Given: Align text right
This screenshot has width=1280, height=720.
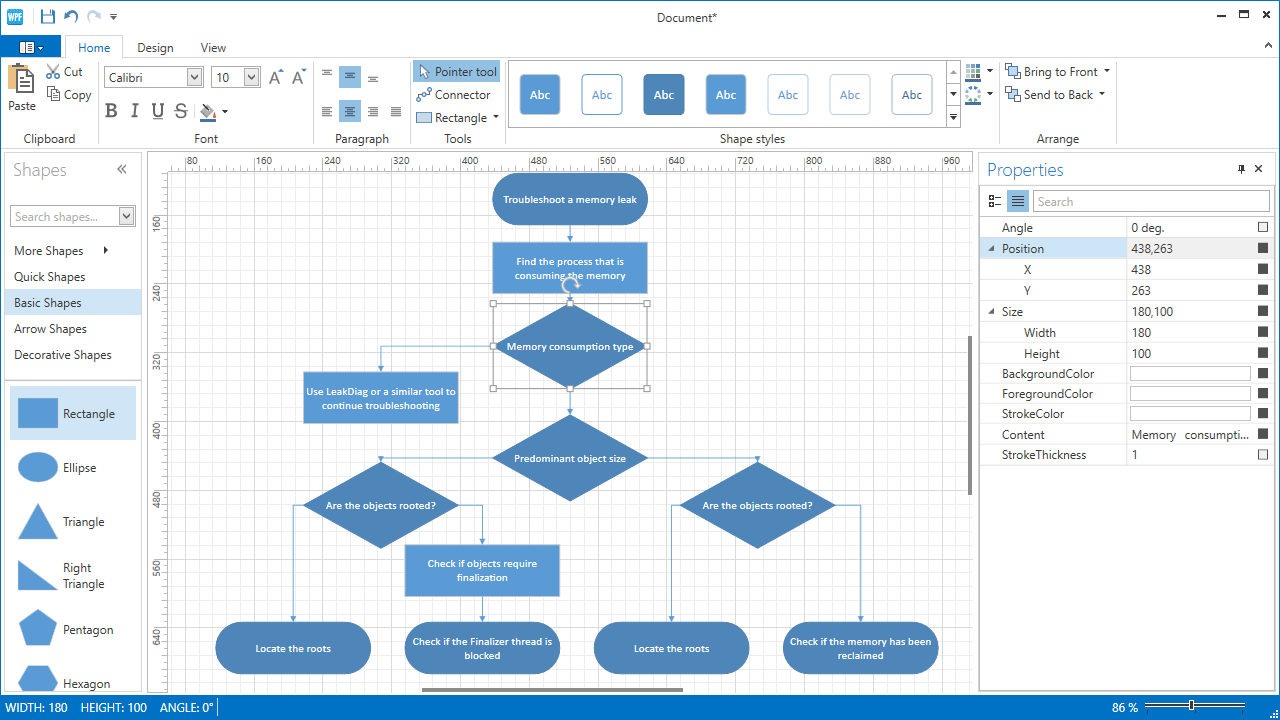Looking at the screenshot, I should [373, 111].
